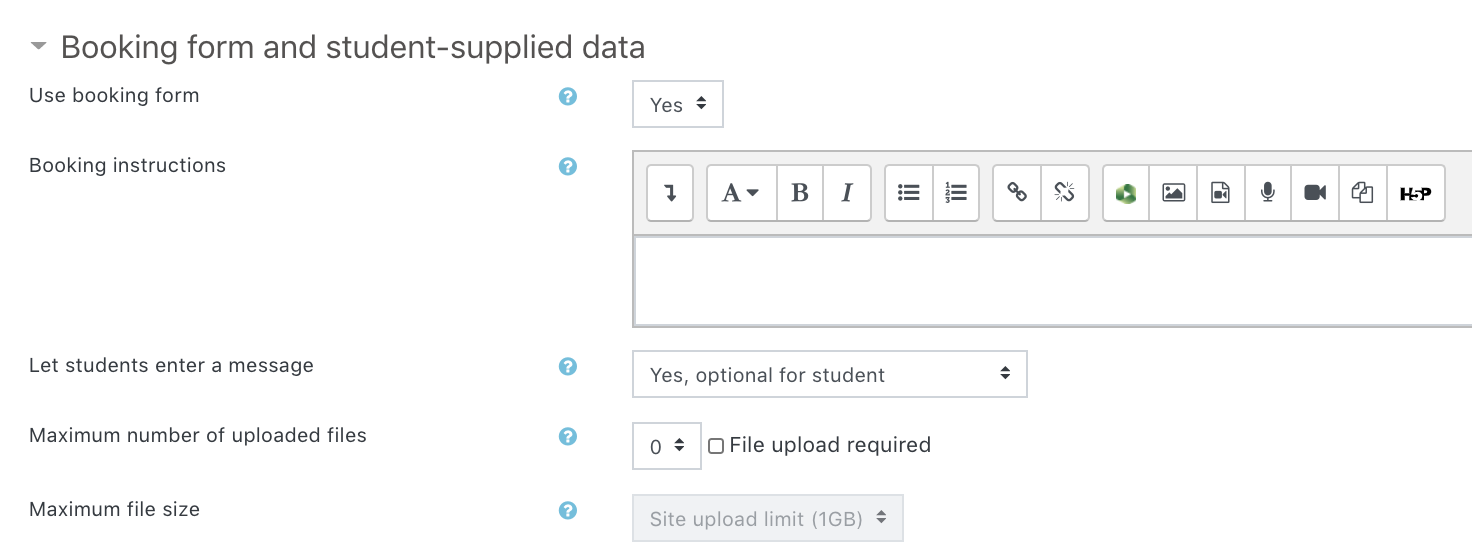Record video with the camera icon

tap(1315, 193)
